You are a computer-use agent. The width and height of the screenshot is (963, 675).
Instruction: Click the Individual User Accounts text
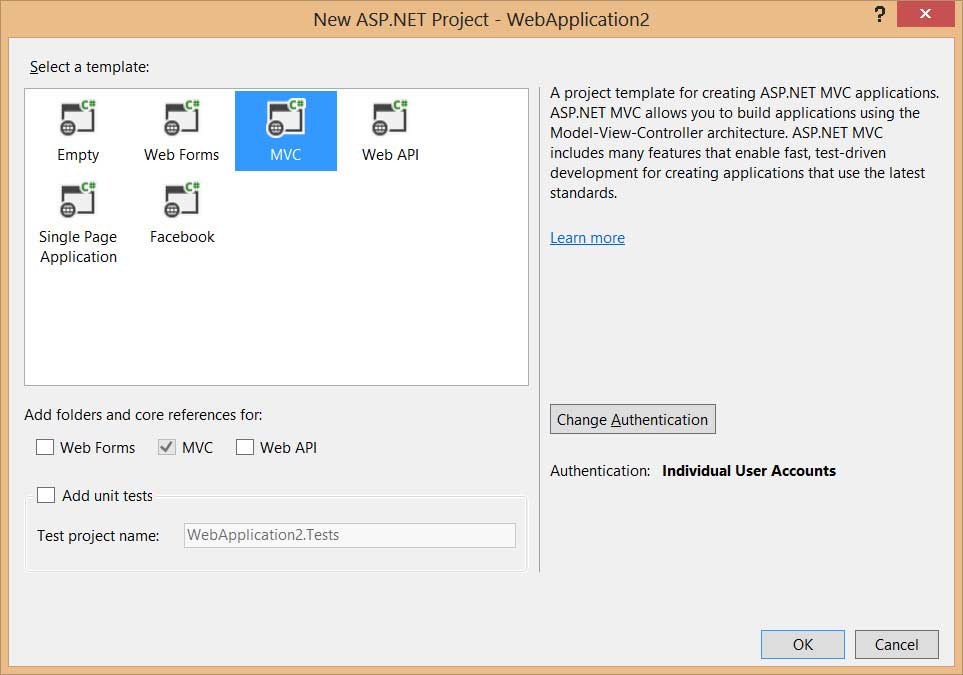[749, 470]
